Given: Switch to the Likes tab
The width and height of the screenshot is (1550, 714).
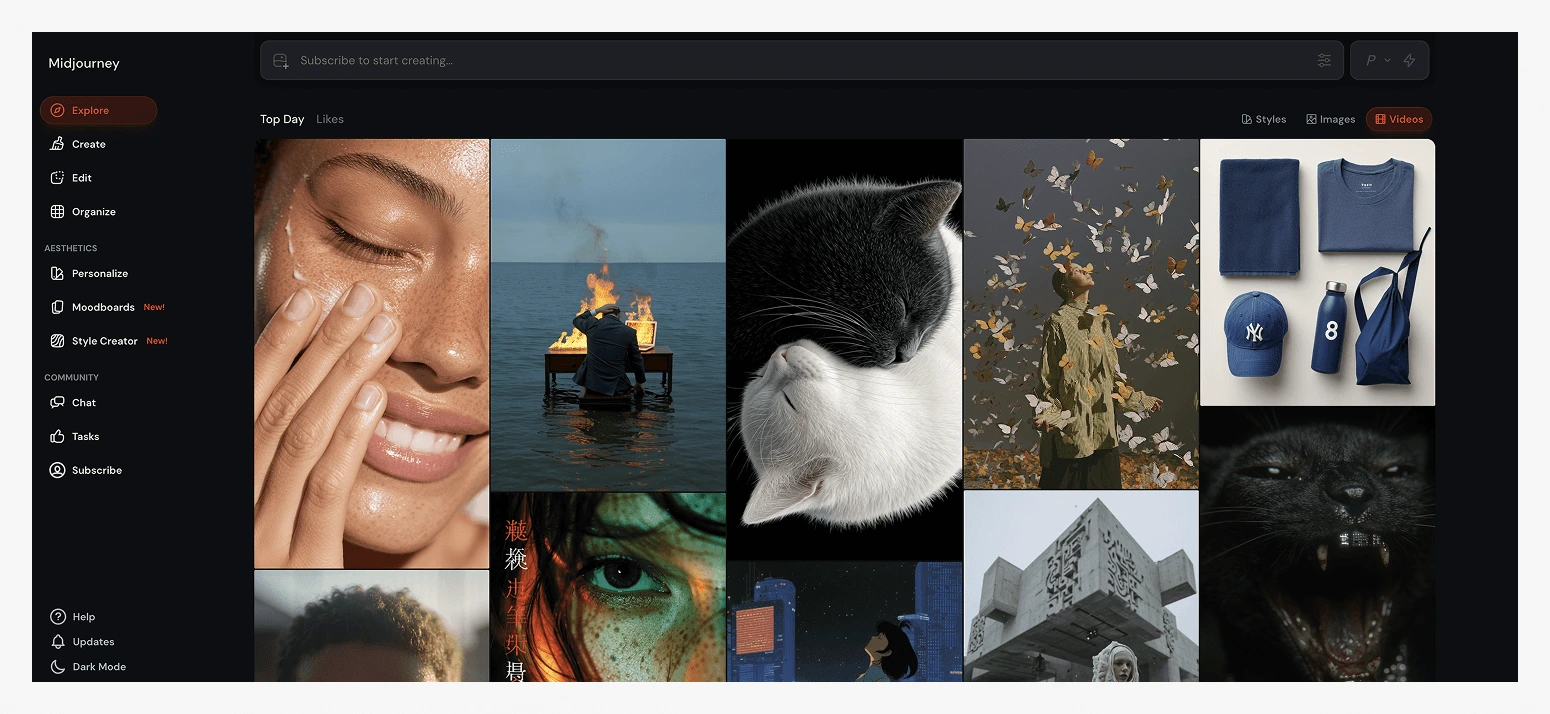Looking at the screenshot, I should pyautogui.click(x=329, y=119).
